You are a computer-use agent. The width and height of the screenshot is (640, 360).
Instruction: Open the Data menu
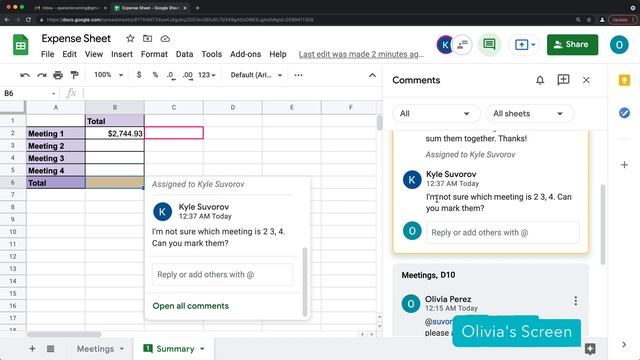[x=184, y=54]
